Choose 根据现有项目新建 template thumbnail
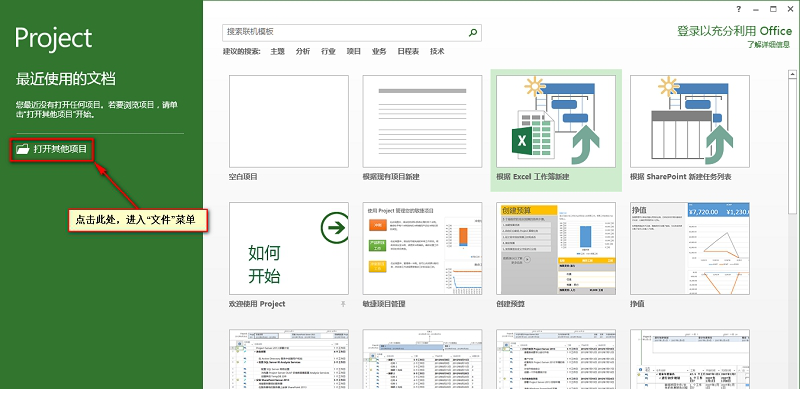800x404 pixels. pyautogui.click(x=422, y=121)
